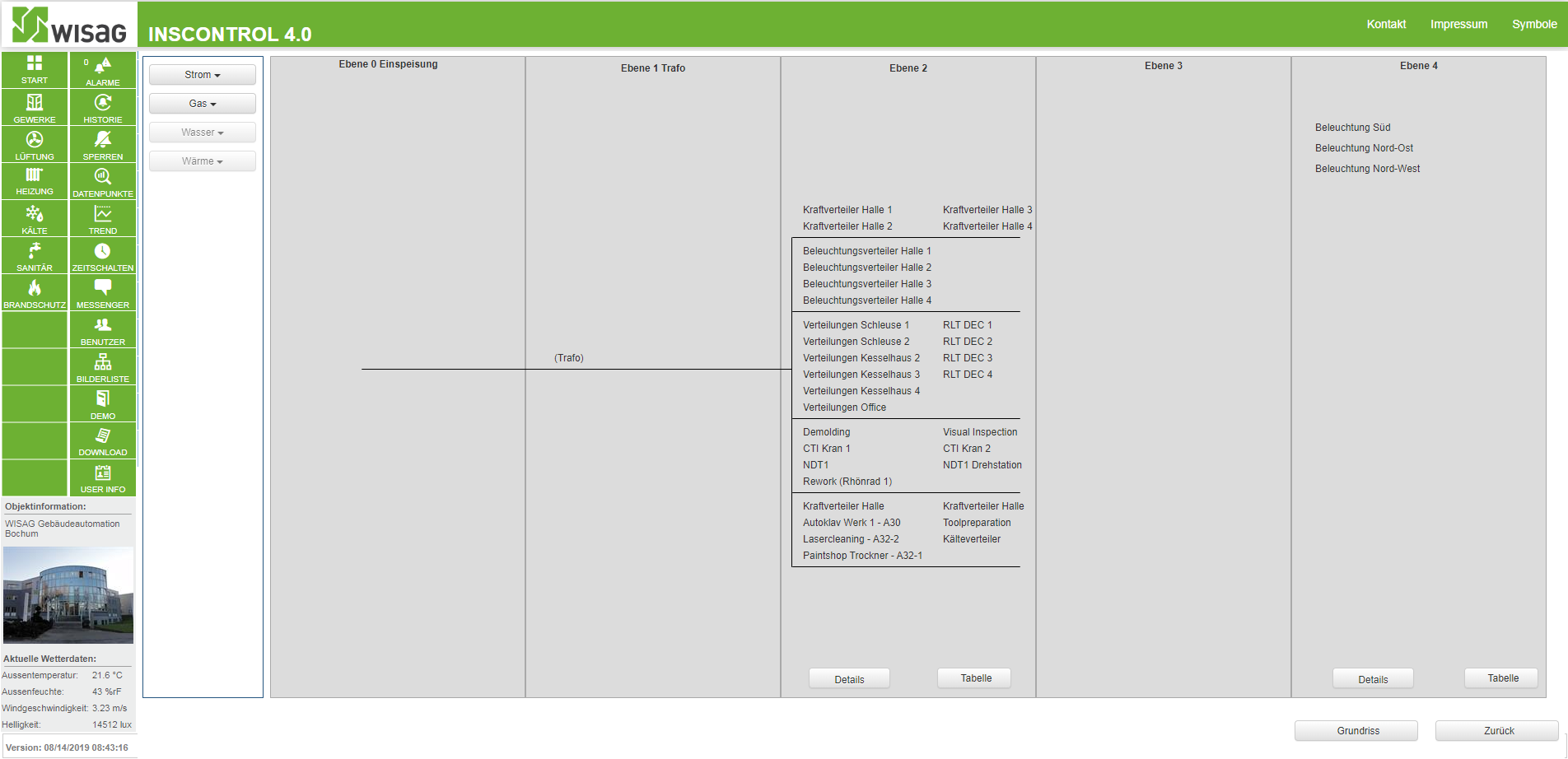Open the USER INFO icon

(103, 473)
